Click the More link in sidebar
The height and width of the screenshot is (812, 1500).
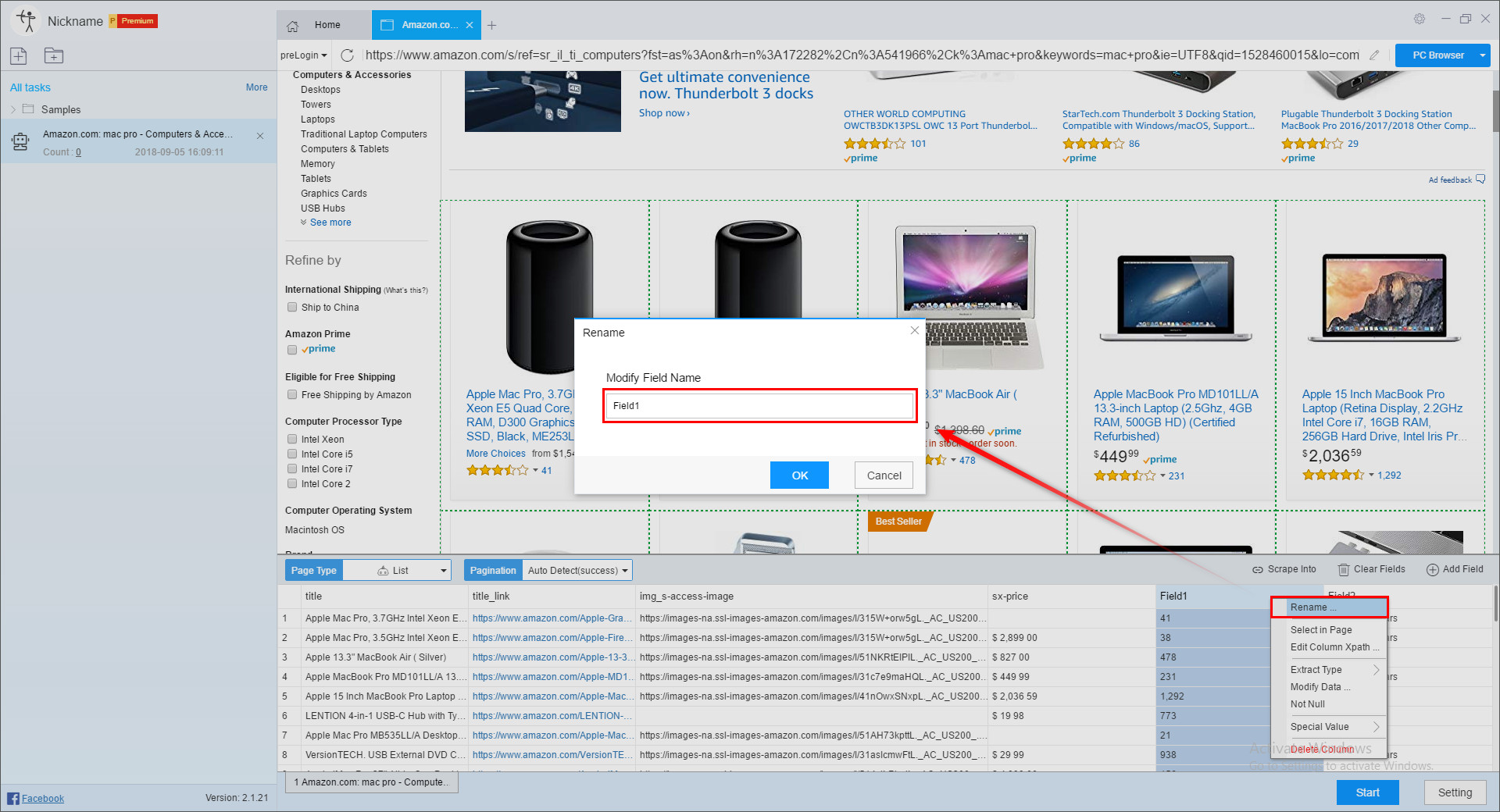[x=256, y=87]
